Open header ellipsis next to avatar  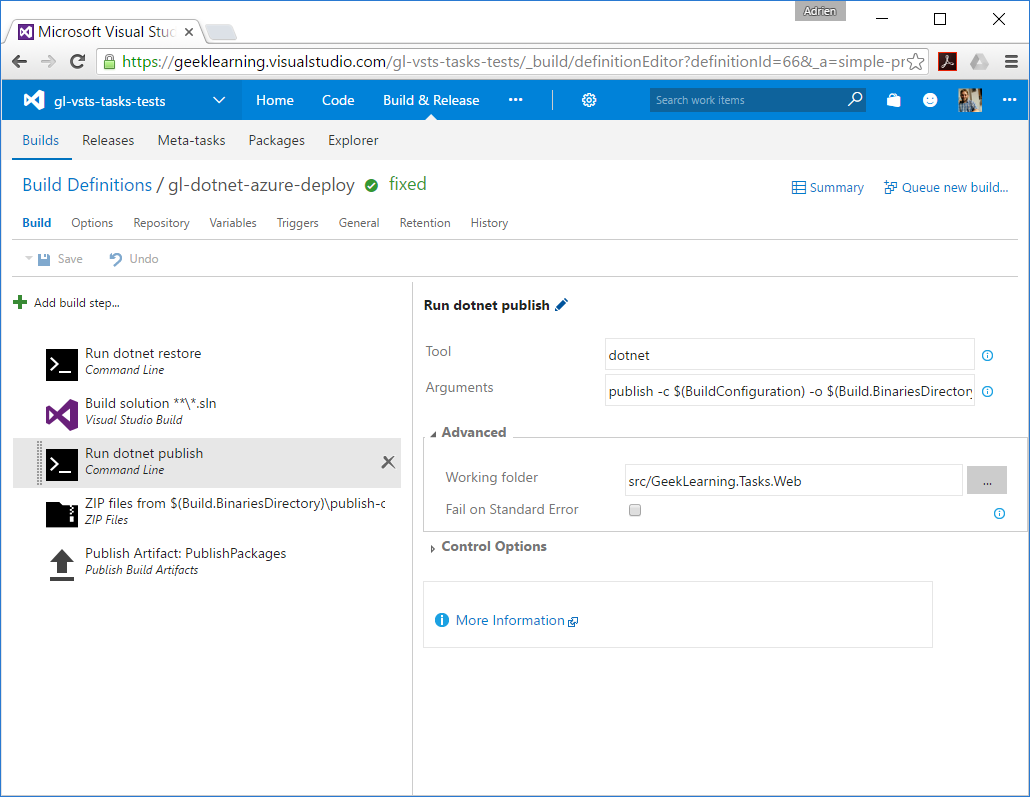1009,100
